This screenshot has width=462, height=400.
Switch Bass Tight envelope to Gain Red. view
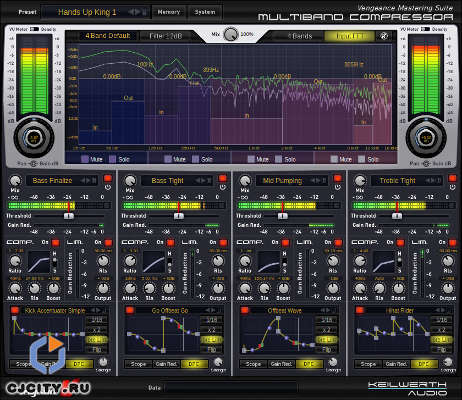point(166,364)
